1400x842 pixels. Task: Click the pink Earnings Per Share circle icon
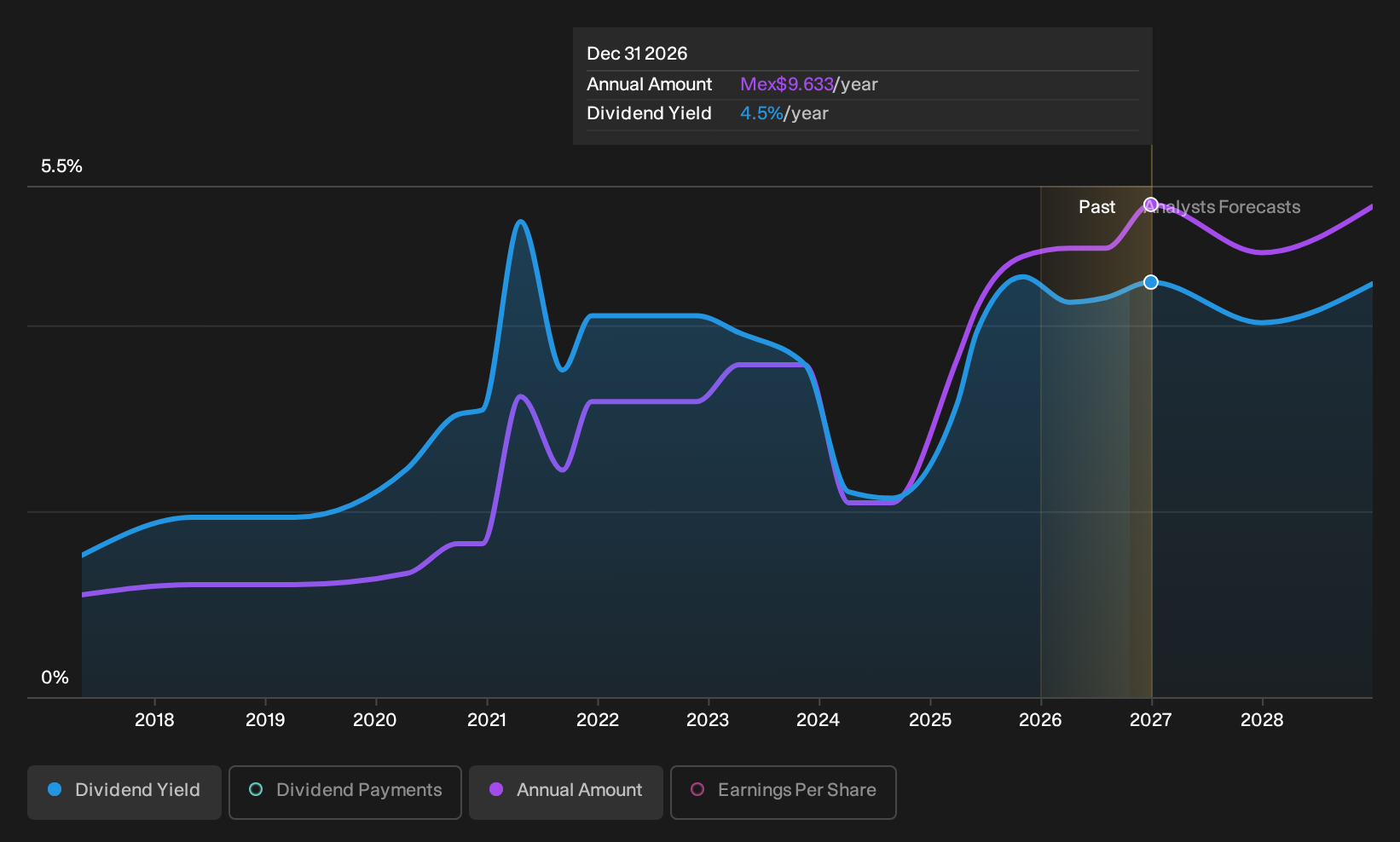[x=697, y=790]
